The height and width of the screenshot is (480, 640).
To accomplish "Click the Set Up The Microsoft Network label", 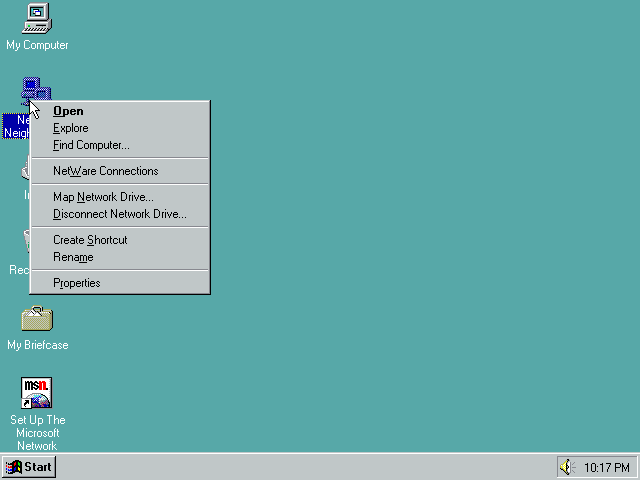I will pos(38,433).
